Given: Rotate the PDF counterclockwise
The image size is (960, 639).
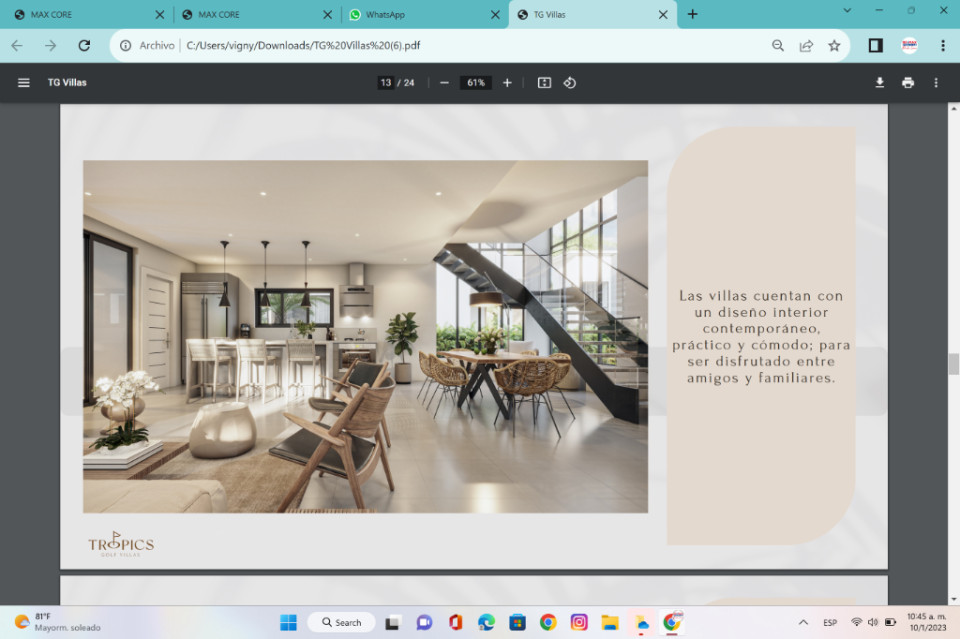Looking at the screenshot, I should tap(569, 83).
